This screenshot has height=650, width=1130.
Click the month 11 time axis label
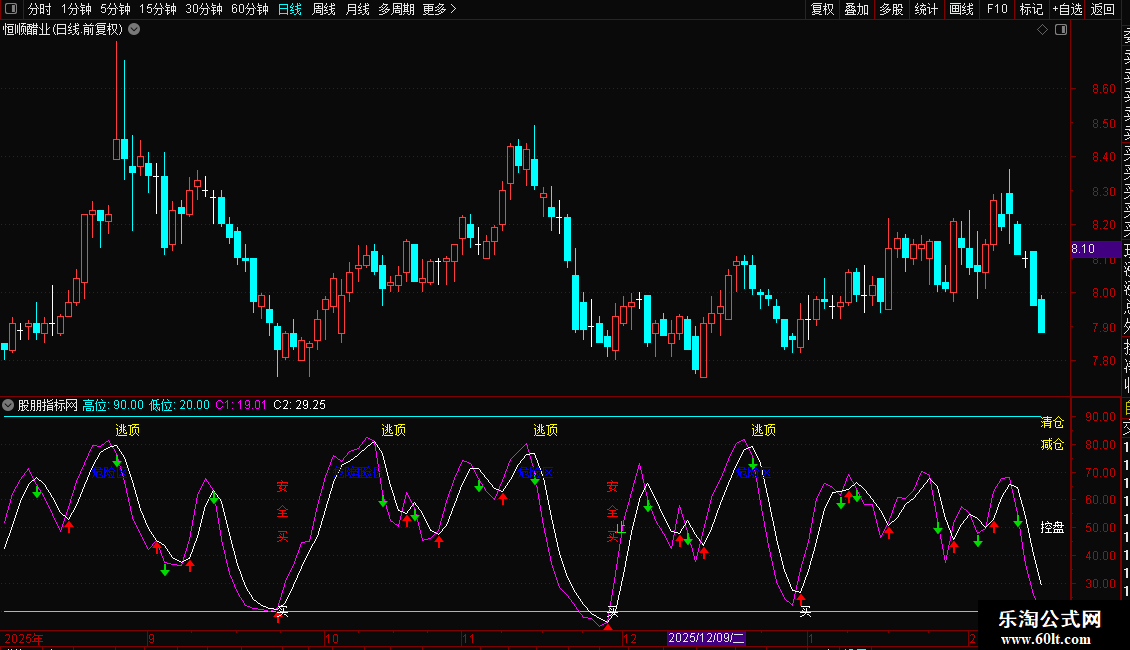click(x=468, y=638)
